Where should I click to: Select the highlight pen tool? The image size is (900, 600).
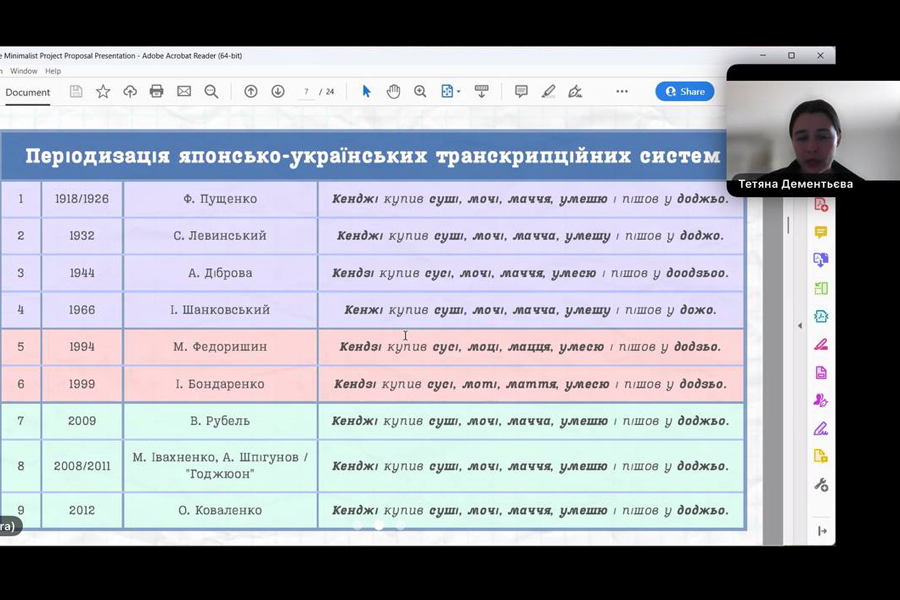point(548,91)
